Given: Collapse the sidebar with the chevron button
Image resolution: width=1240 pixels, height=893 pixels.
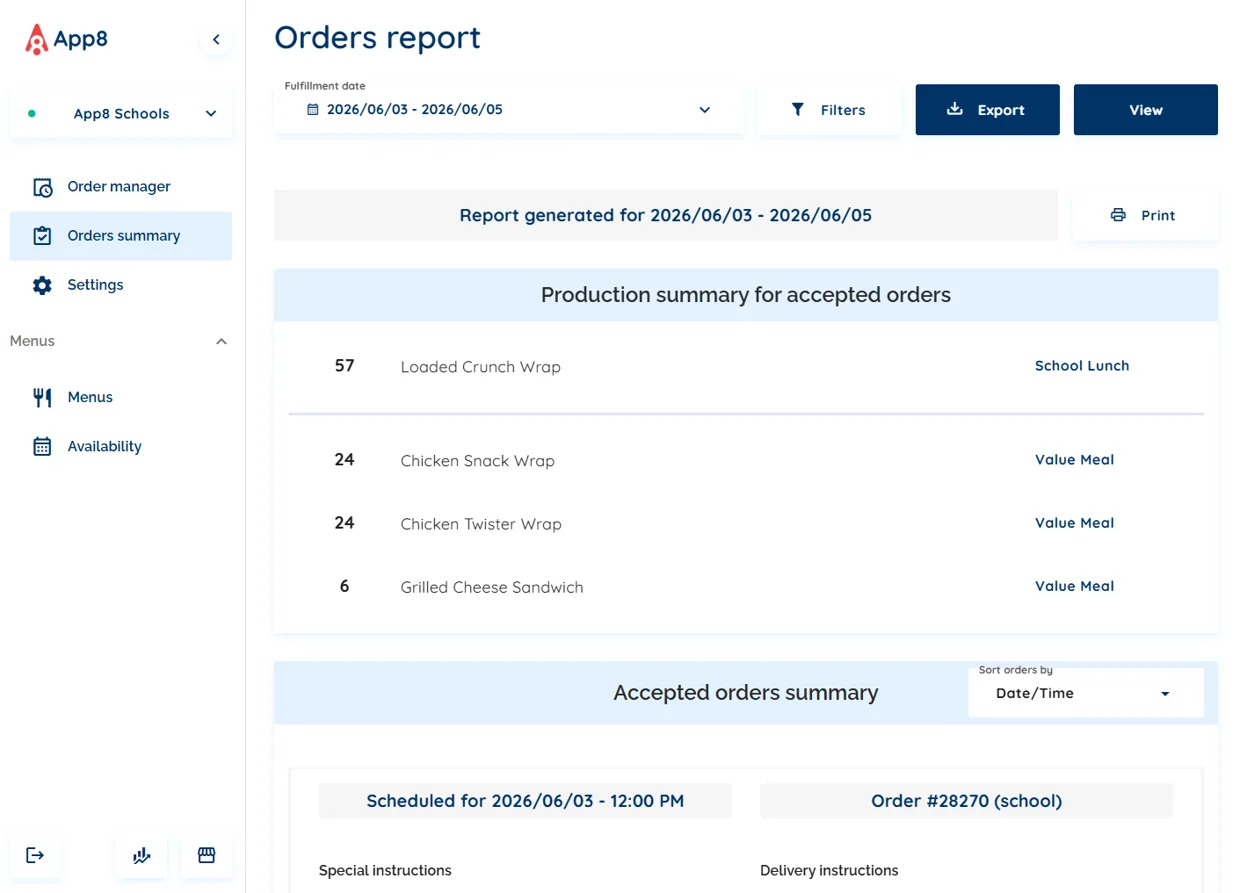Looking at the screenshot, I should pyautogui.click(x=216, y=40).
